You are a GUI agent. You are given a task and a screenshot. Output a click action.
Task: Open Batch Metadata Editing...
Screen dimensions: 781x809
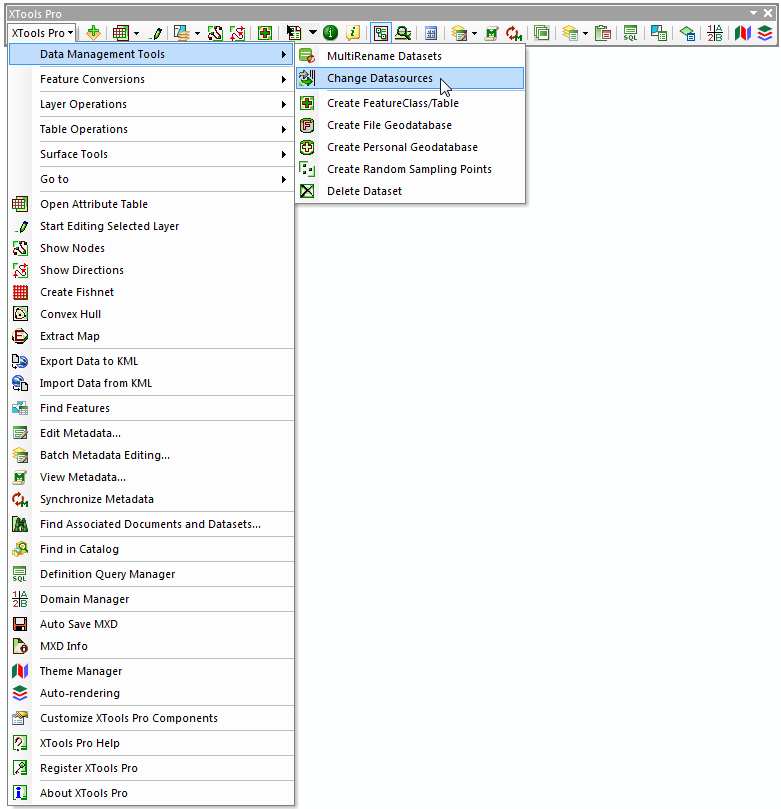(x=151, y=455)
